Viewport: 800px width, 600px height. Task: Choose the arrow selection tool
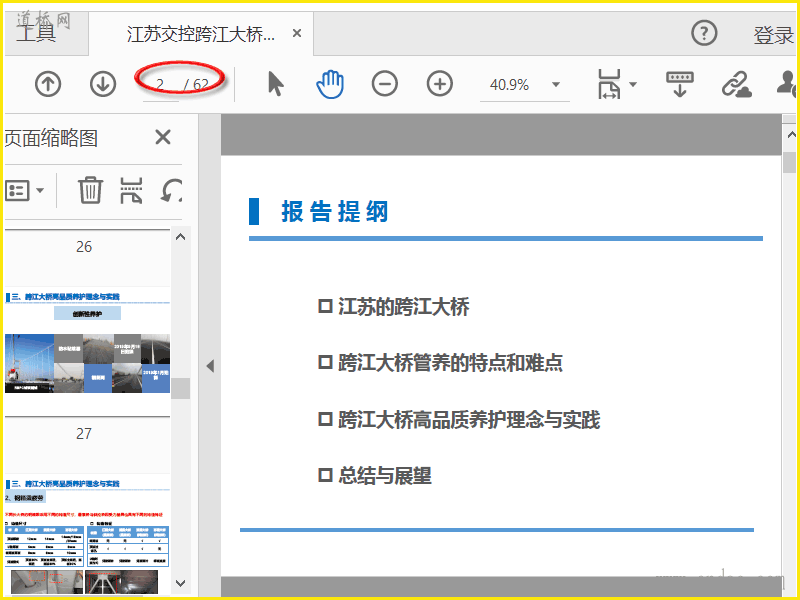click(x=276, y=84)
